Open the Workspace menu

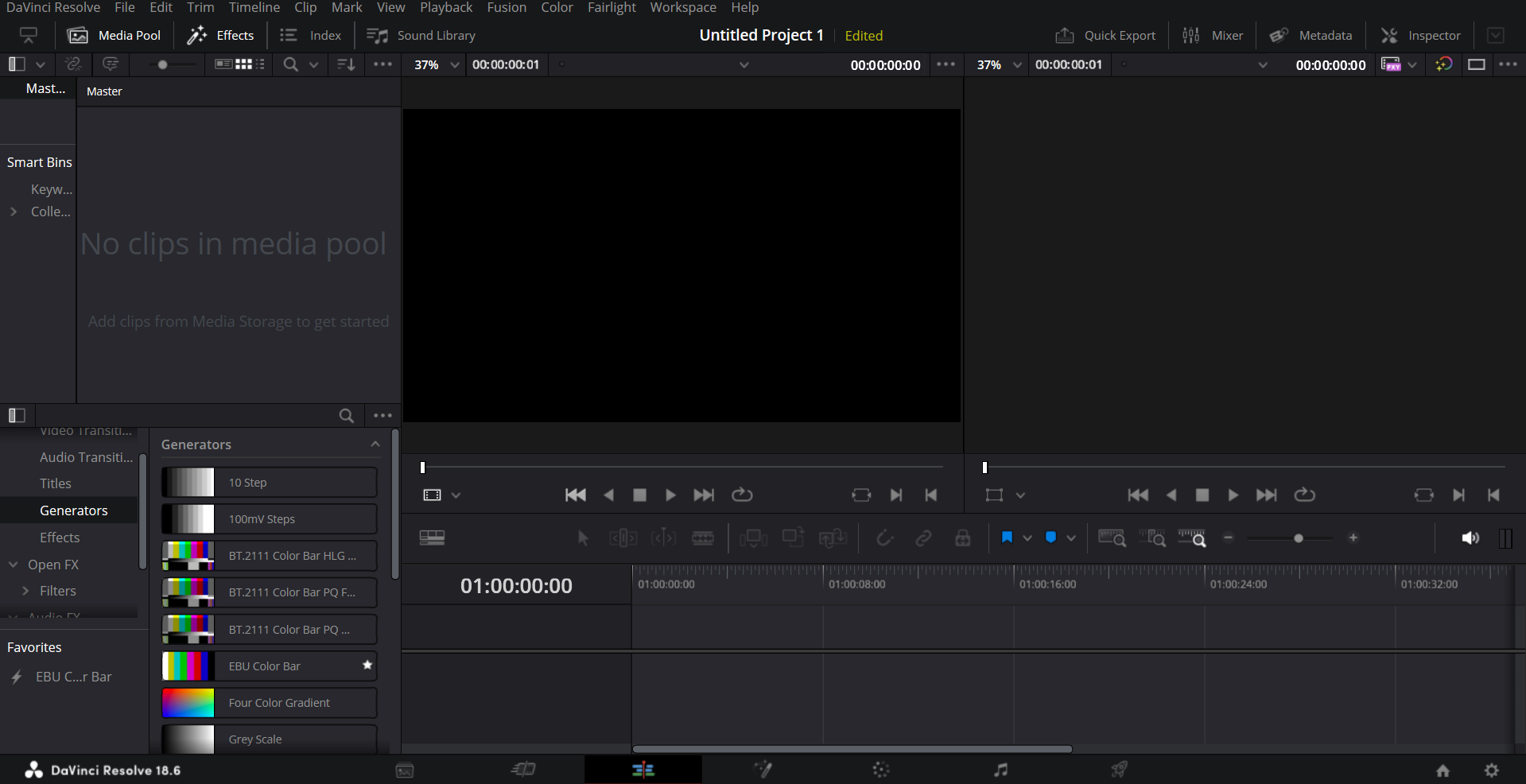683,7
